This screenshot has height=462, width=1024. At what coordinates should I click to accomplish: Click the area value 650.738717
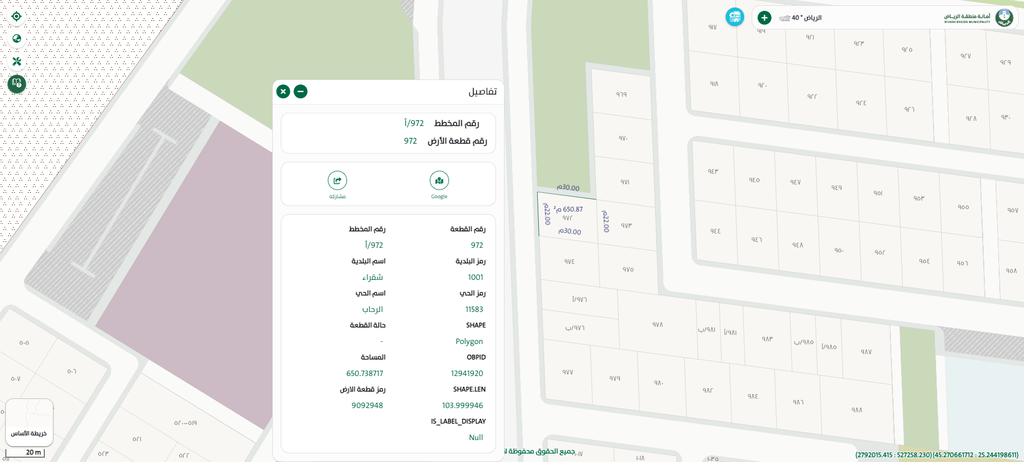365,374
